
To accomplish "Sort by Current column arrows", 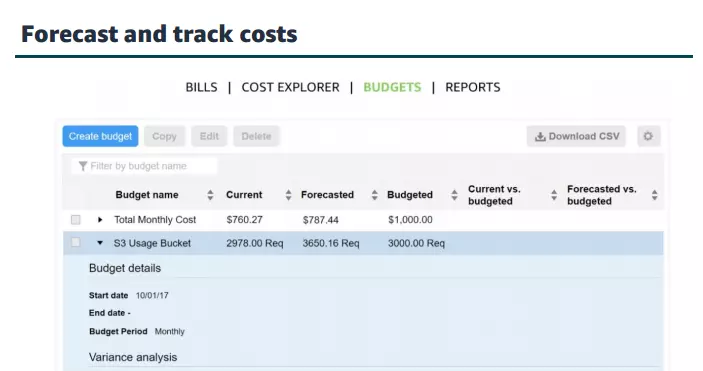I will pyautogui.click(x=288, y=195).
